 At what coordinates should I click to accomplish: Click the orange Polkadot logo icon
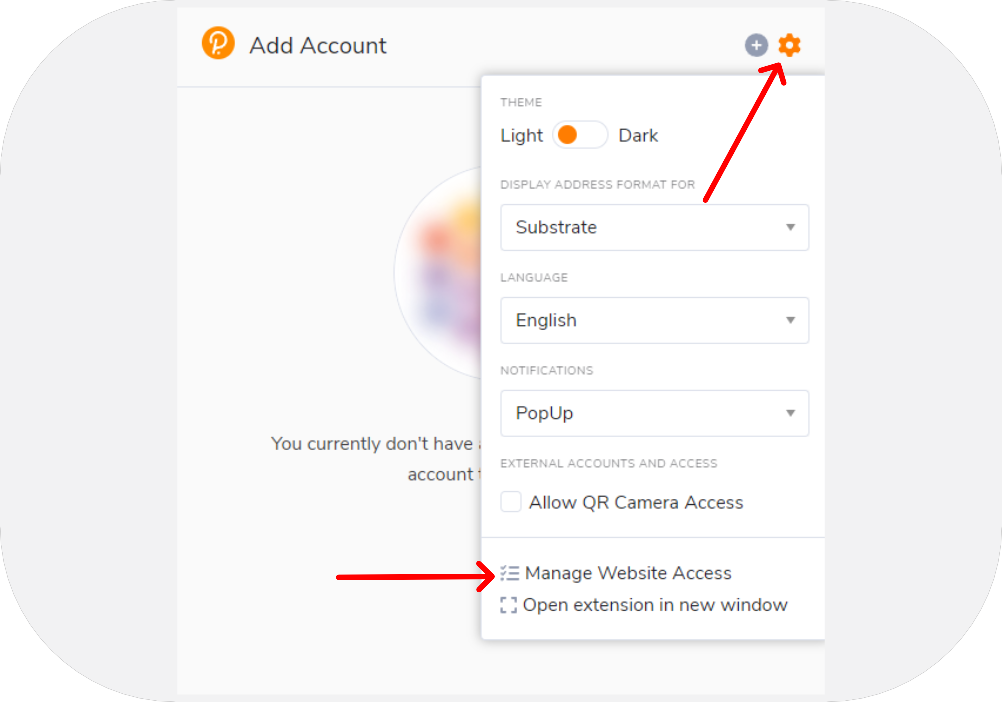[218, 44]
